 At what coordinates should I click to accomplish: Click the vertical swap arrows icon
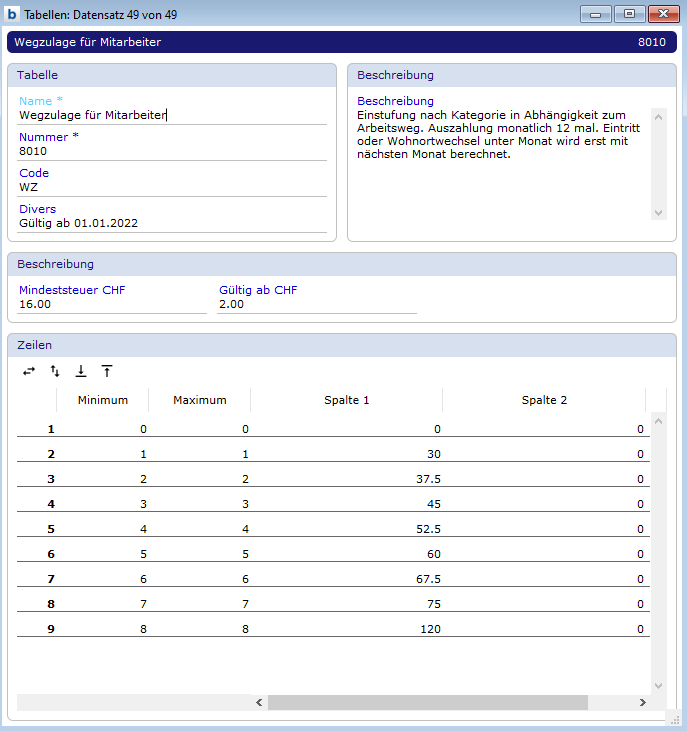(55, 371)
